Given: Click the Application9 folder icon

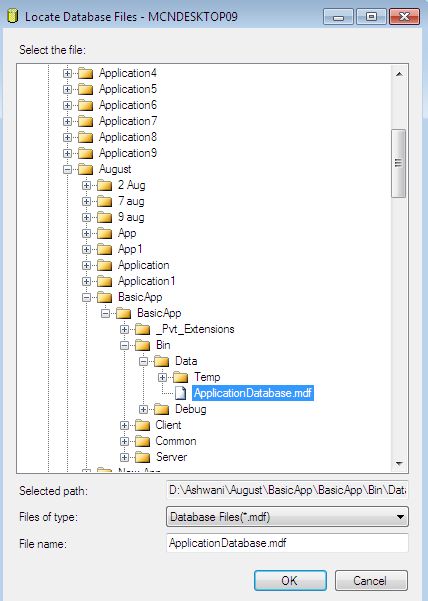Looking at the screenshot, I should 85,153.
